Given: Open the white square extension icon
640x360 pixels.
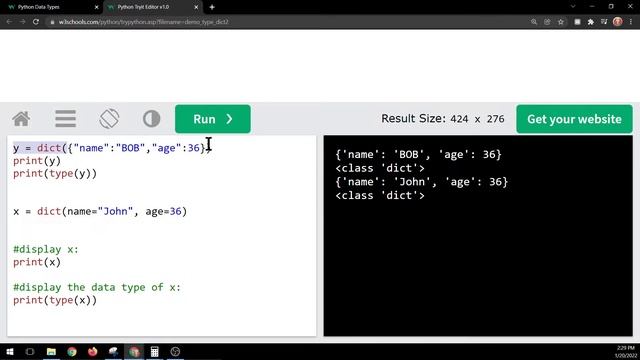Looking at the screenshot, I should pos(577,22).
